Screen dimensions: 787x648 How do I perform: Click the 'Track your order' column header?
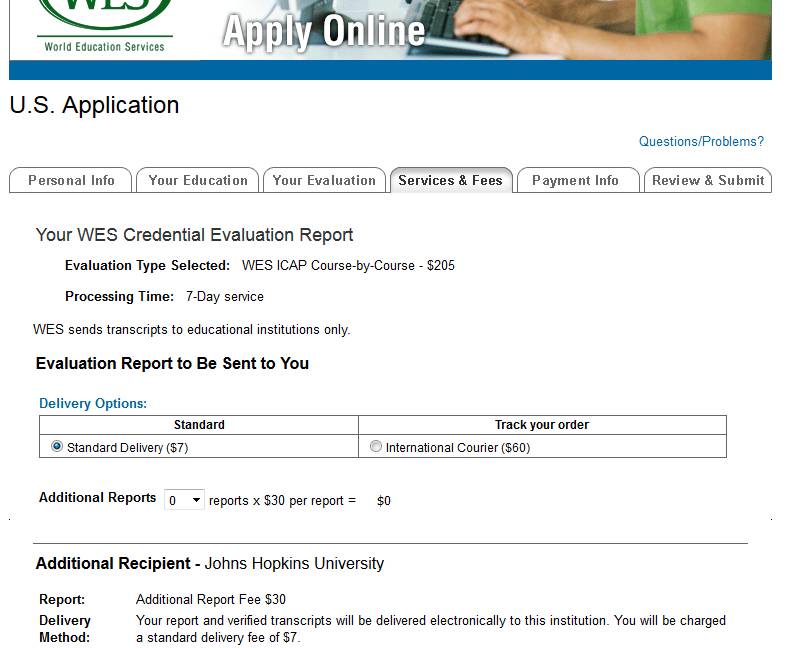542,425
